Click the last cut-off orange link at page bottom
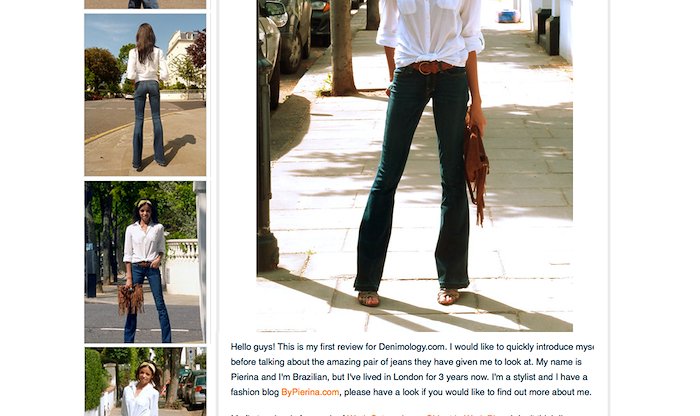The image size is (700, 416). (x=480, y=414)
